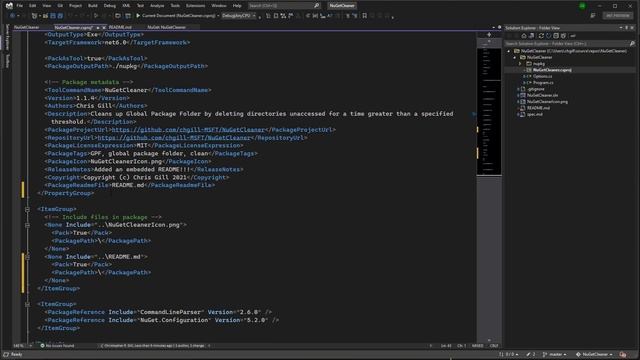640x360 pixels.
Task: Switch to the first NuGetCleaner editor tab
Action: [27, 27]
